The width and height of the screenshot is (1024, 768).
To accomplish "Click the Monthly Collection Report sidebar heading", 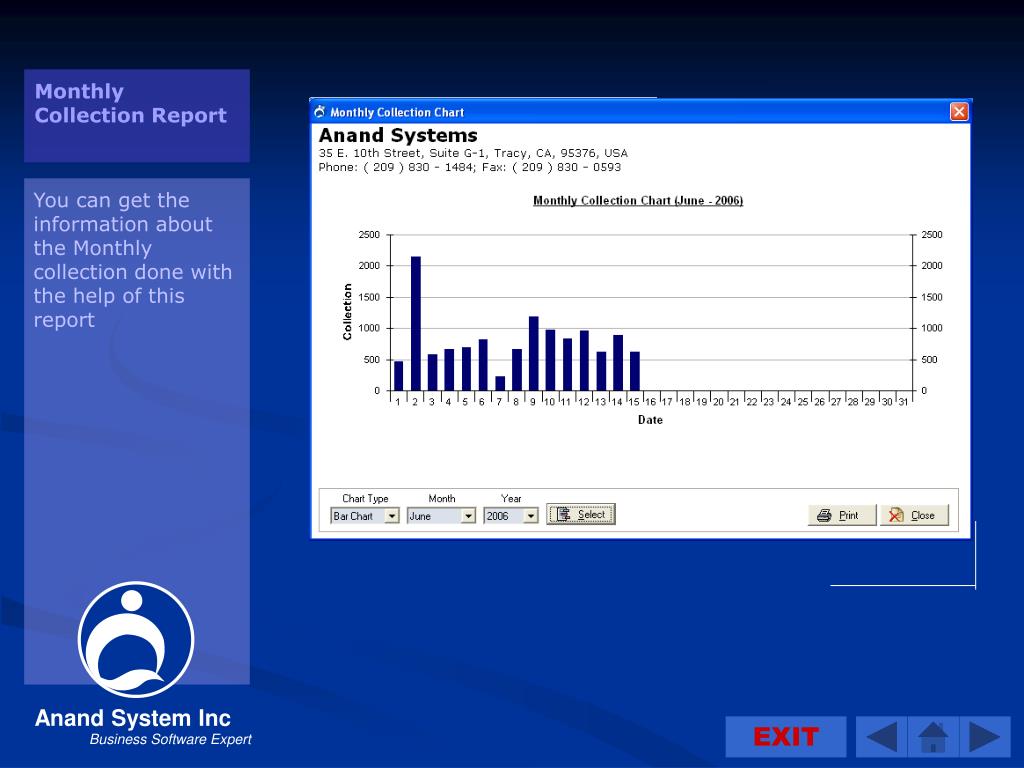I will pyautogui.click(x=131, y=103).
